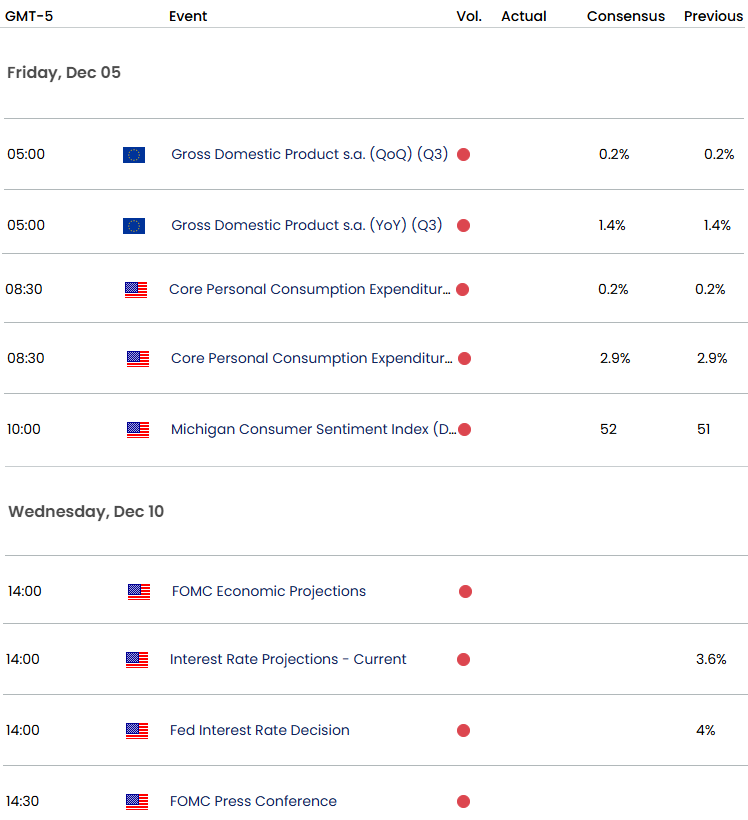
Task: Click the US flag beside FOMC Press Conference
Action: (137, 802)
